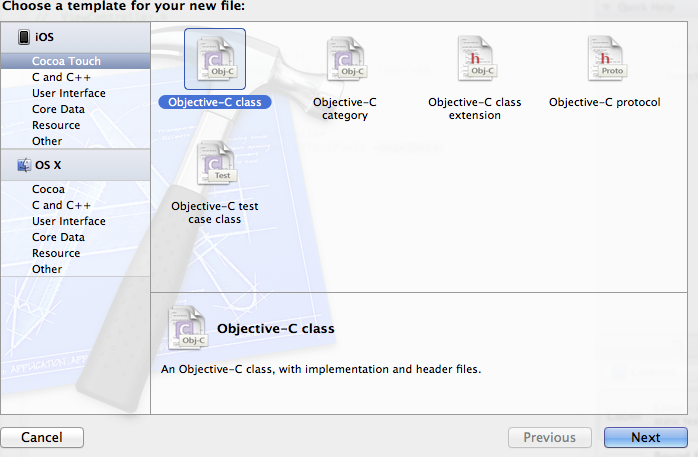Click the Previous button

(x=550, y=437)
